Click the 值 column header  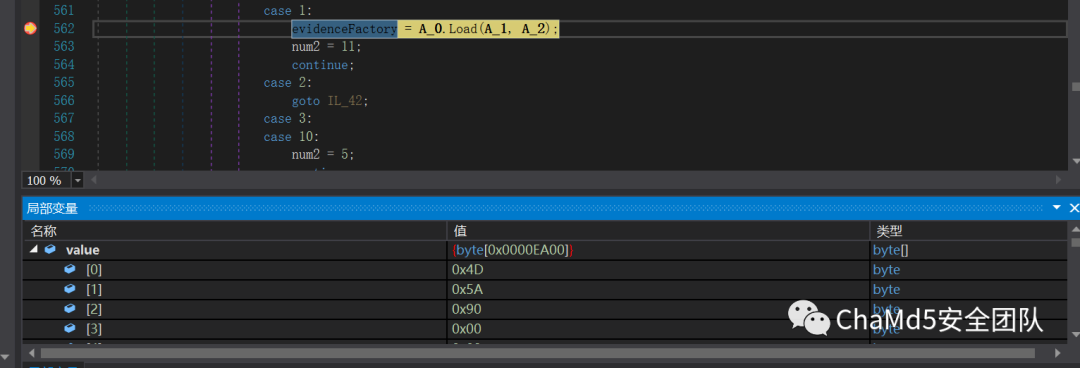[658, 231]
